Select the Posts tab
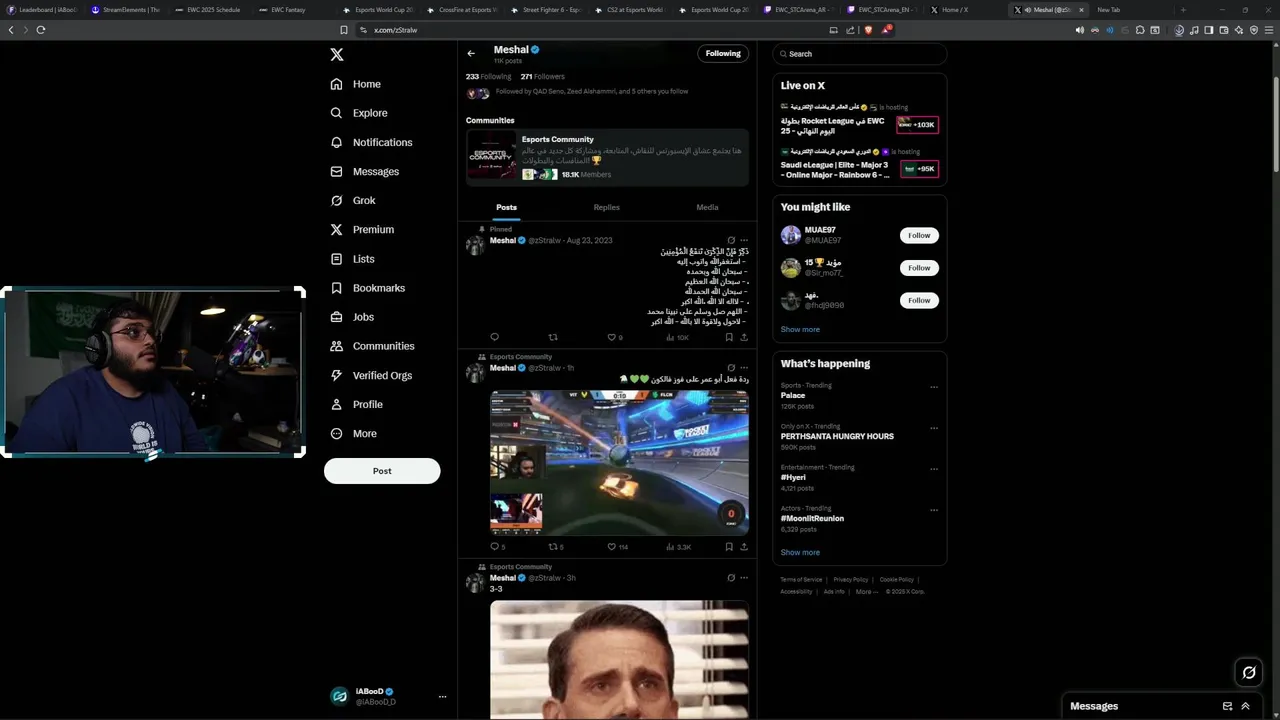The width and height of the screenshot is (1280, 720). click(507, 207)
